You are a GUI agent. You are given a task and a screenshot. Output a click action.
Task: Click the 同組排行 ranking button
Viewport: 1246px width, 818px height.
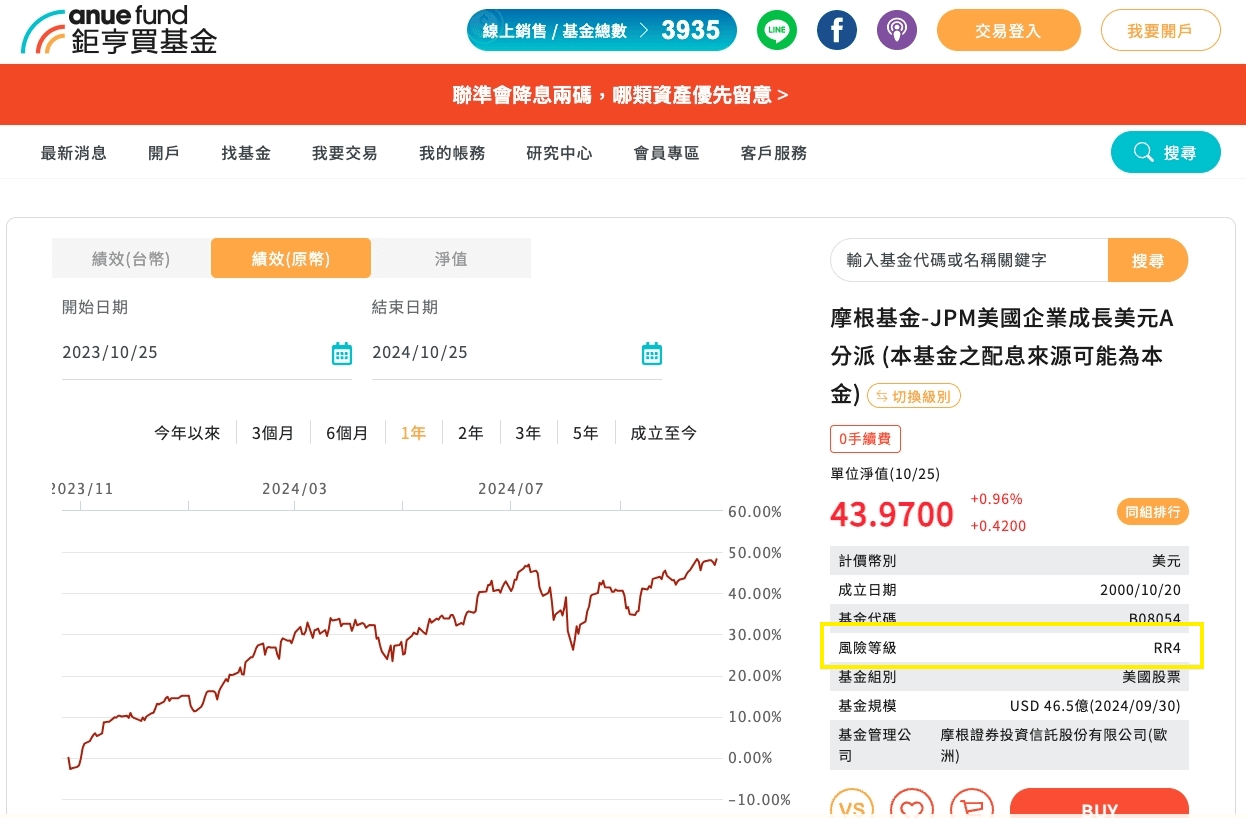(x=1153, y=512)
